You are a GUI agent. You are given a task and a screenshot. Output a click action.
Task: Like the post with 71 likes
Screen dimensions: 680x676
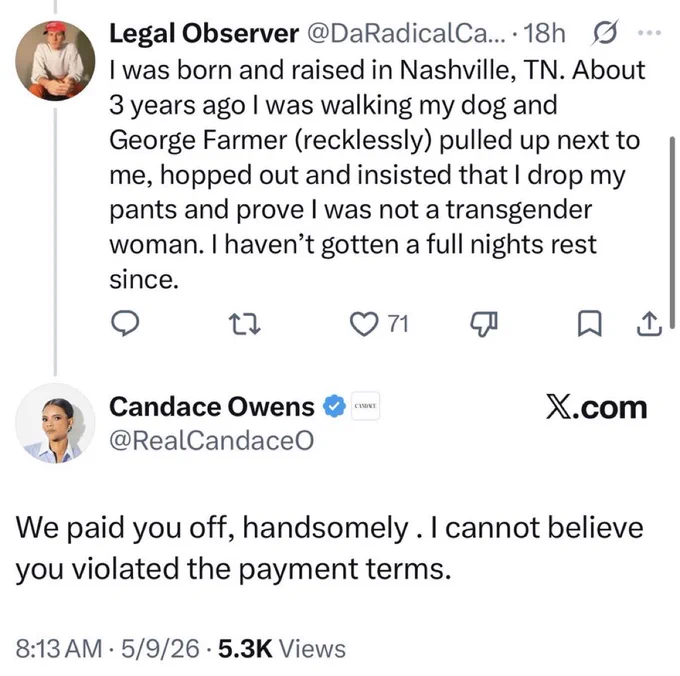[x=363, y=324]
